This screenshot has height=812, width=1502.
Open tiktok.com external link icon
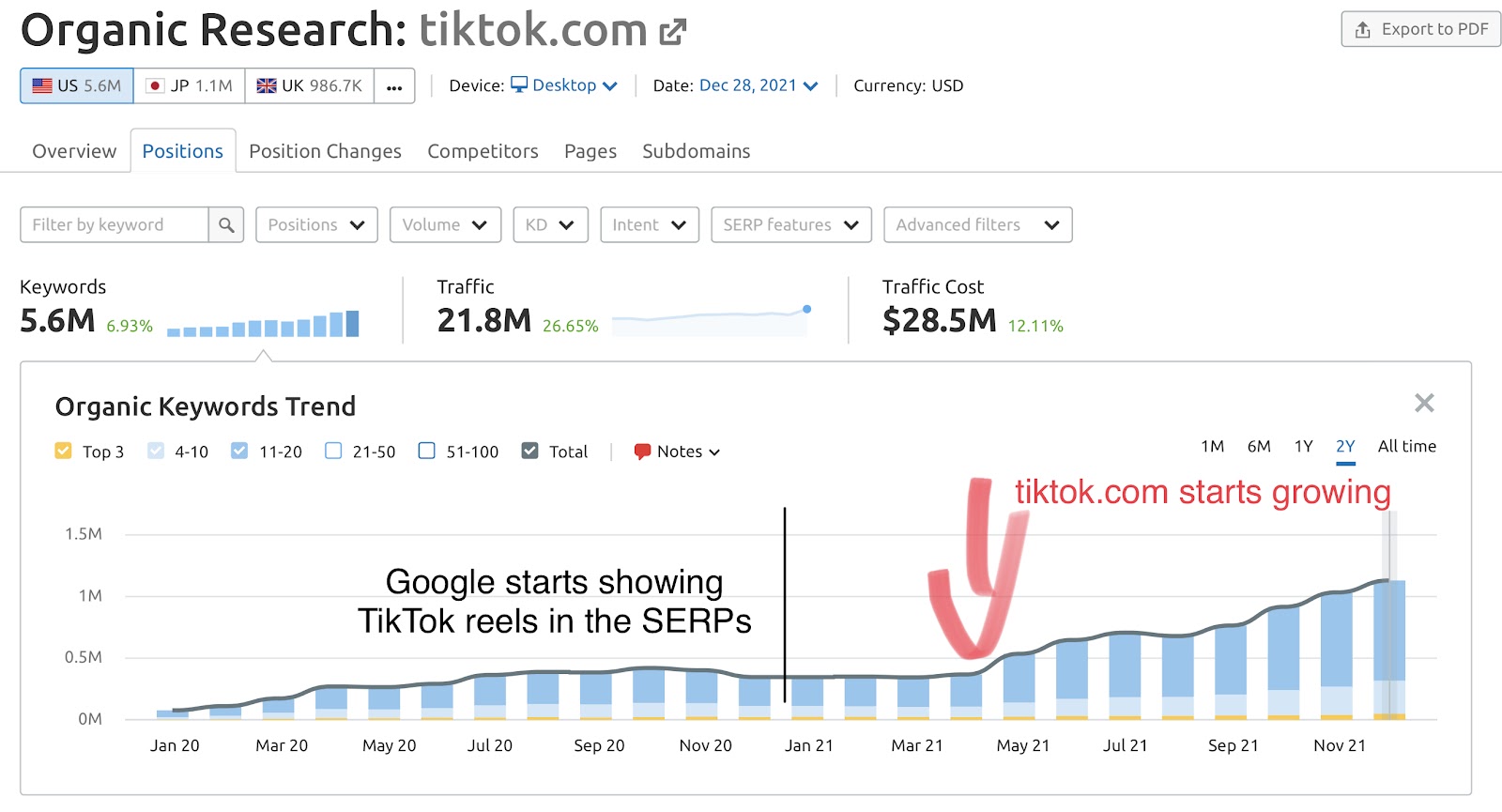point(672,32)
